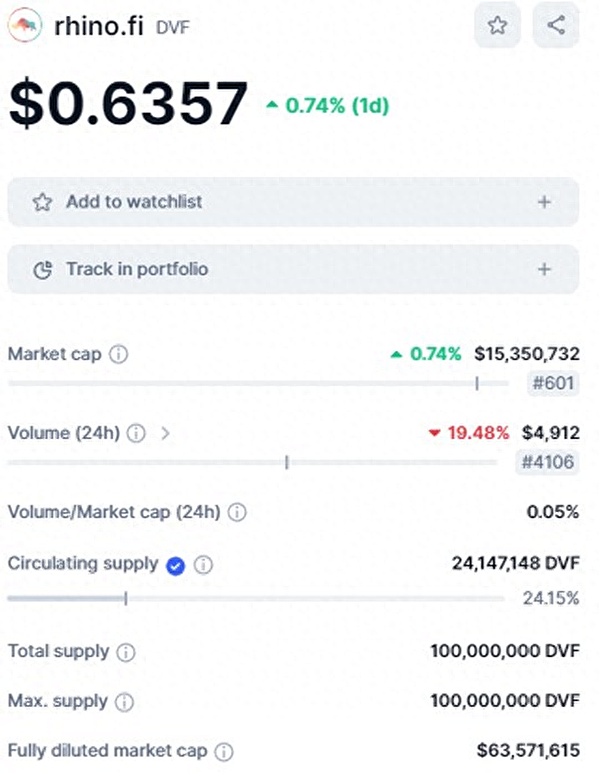
Task: Click the Volume (24h) info icon
Action: 137,433
